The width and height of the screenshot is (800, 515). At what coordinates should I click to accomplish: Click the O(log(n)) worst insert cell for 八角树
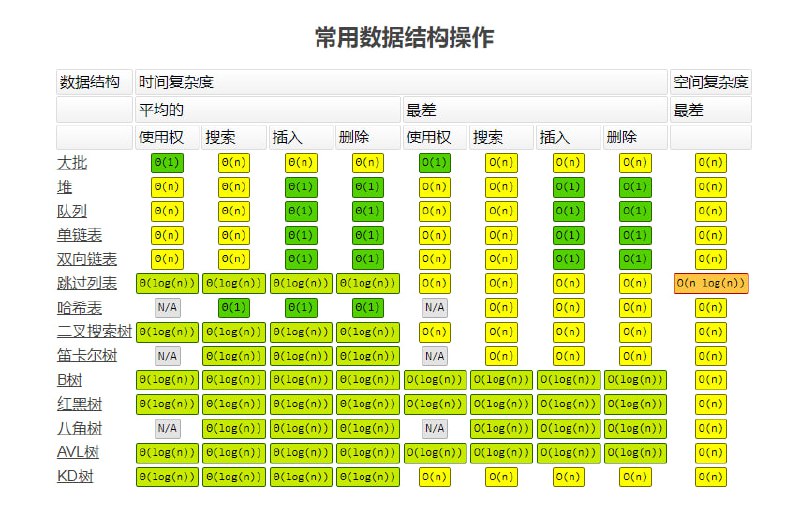(568, 428)
